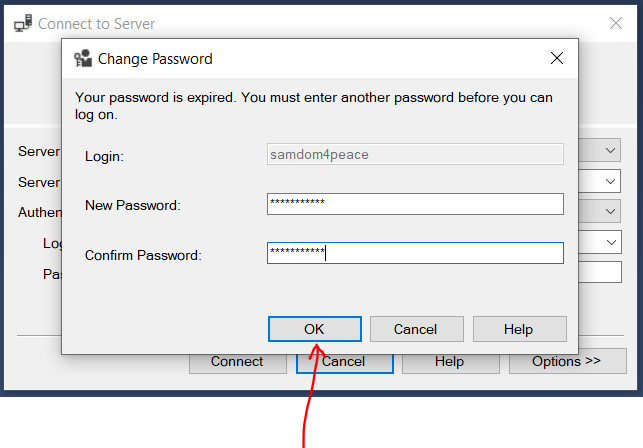Screen dimensions: 643x448
Task: Expand the Server name dropdown arrow
Action: [x=612, y=182]
